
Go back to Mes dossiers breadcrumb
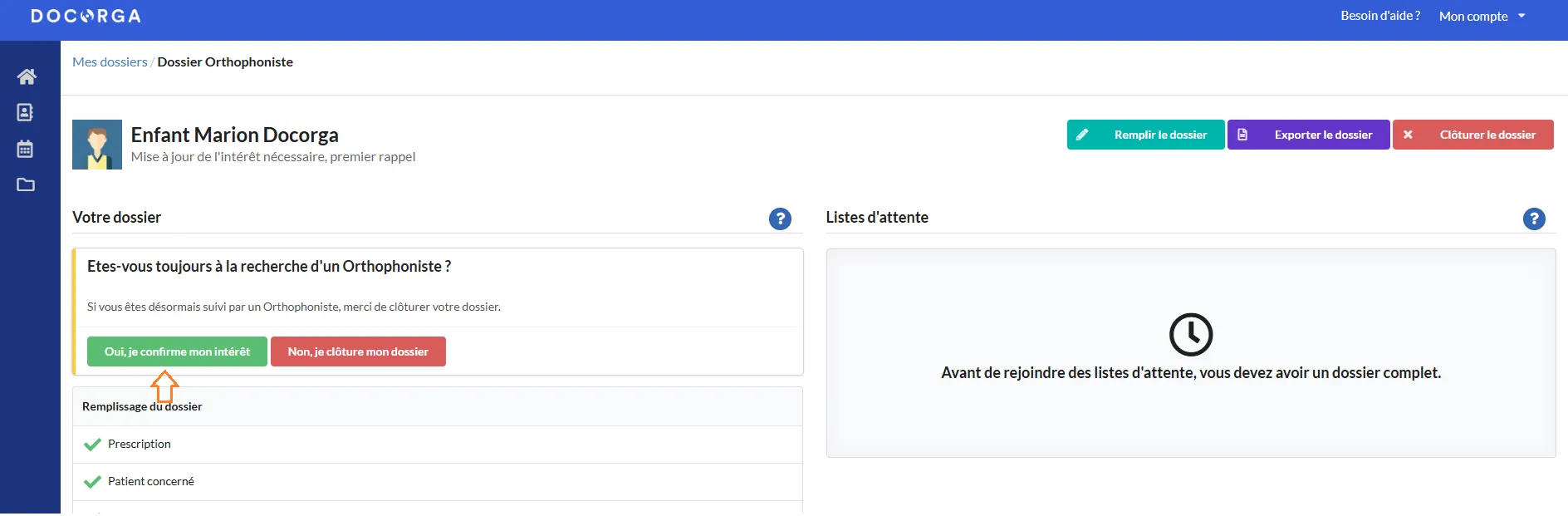tap(110, 62)
